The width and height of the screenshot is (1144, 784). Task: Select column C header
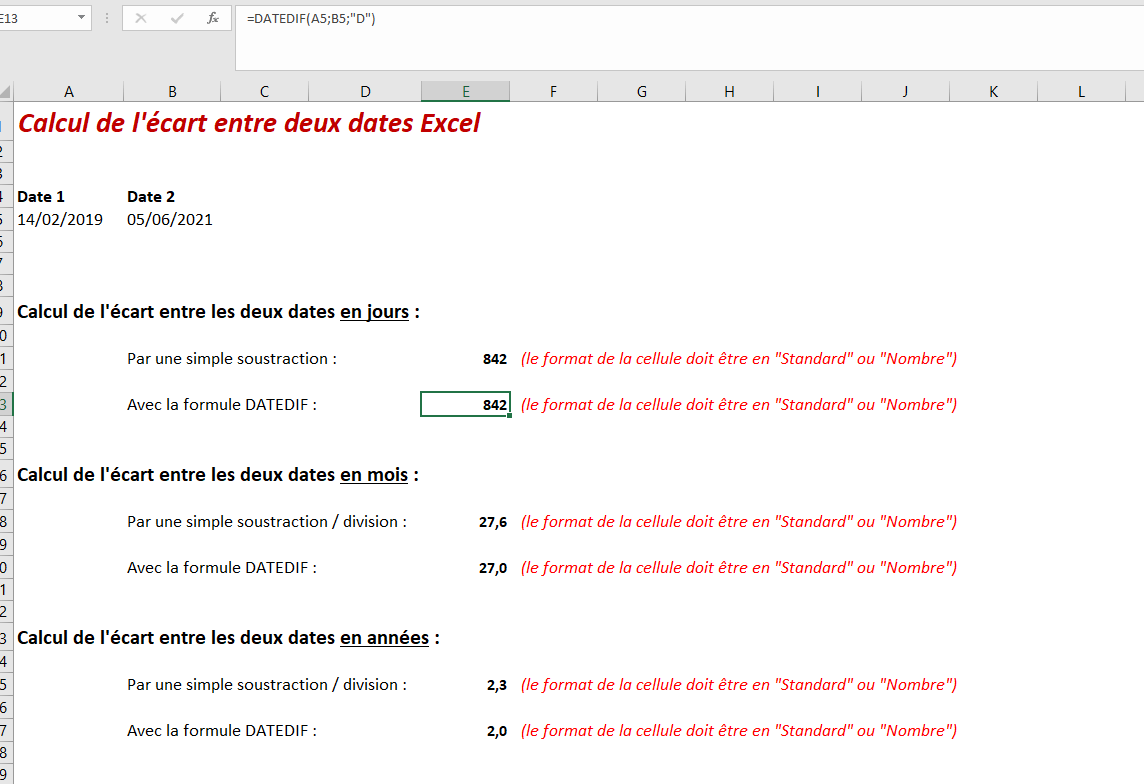point(264,92)
